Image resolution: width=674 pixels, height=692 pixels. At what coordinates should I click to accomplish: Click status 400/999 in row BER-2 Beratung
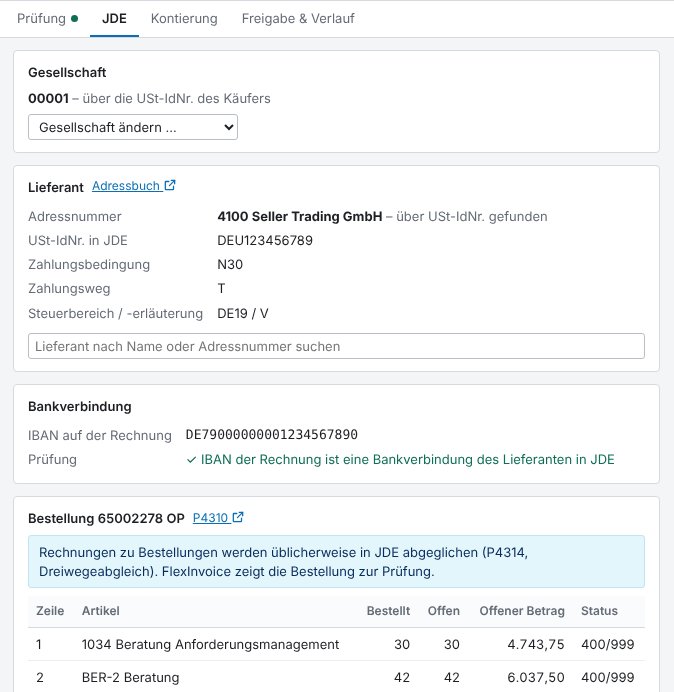click(608, 677)
